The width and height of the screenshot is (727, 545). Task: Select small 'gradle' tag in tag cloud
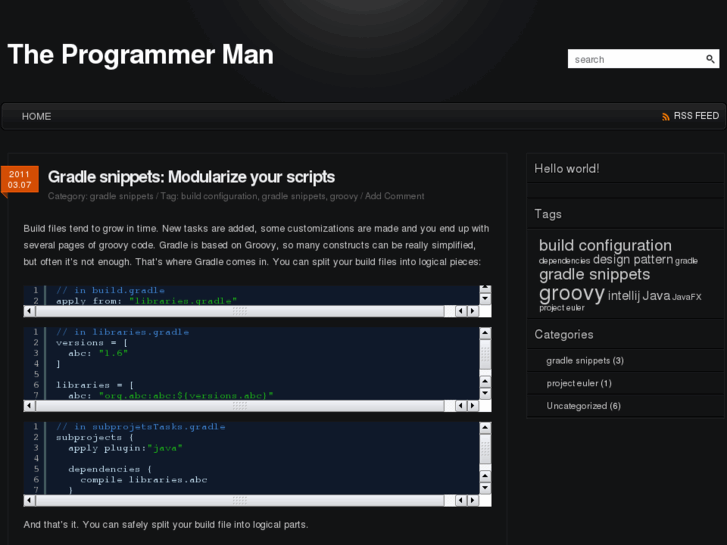point(686,261)
